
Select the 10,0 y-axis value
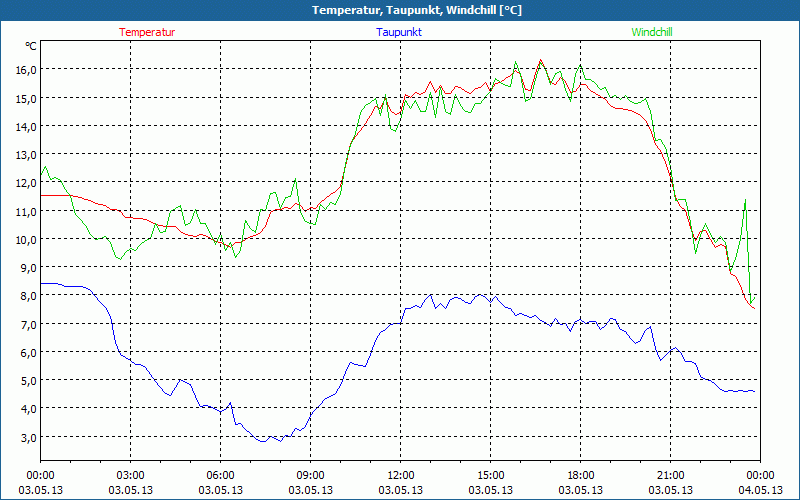pos(26,239)
